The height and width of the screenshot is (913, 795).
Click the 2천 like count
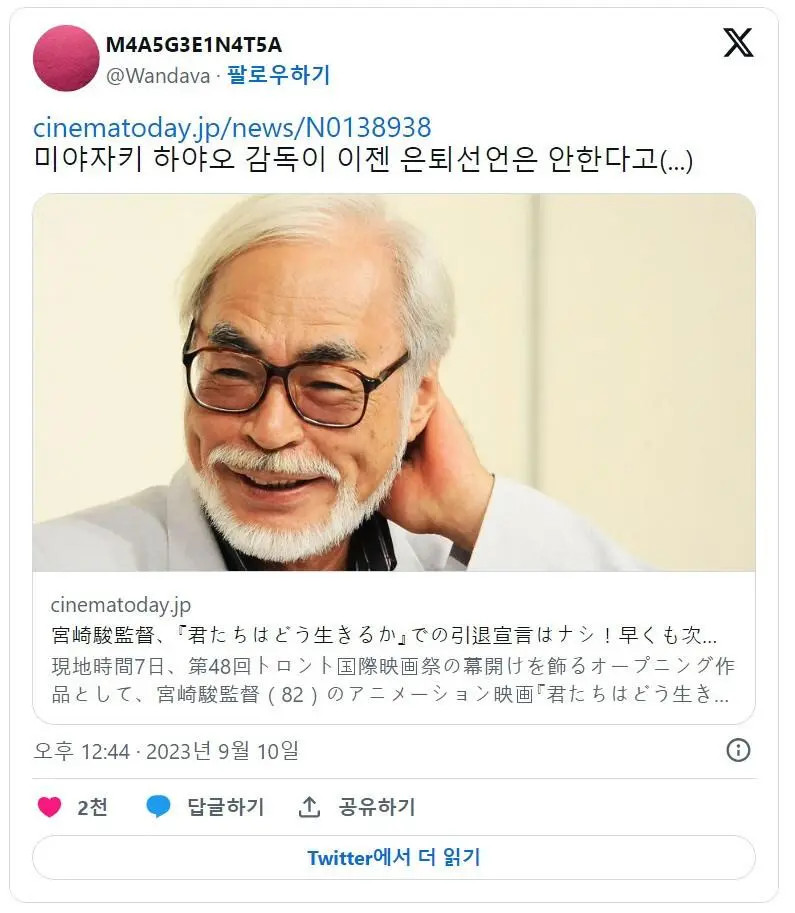93,807
